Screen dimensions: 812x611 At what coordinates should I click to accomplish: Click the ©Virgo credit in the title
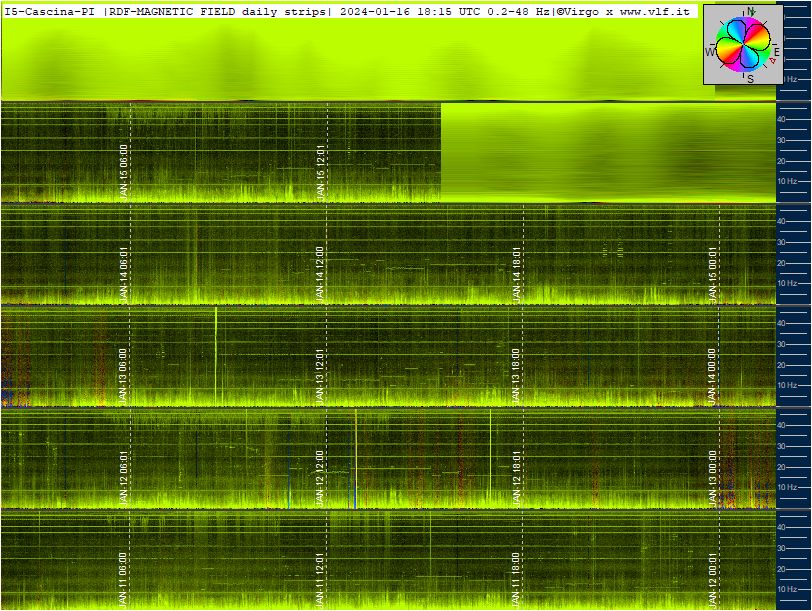click(x=577, y=11)
